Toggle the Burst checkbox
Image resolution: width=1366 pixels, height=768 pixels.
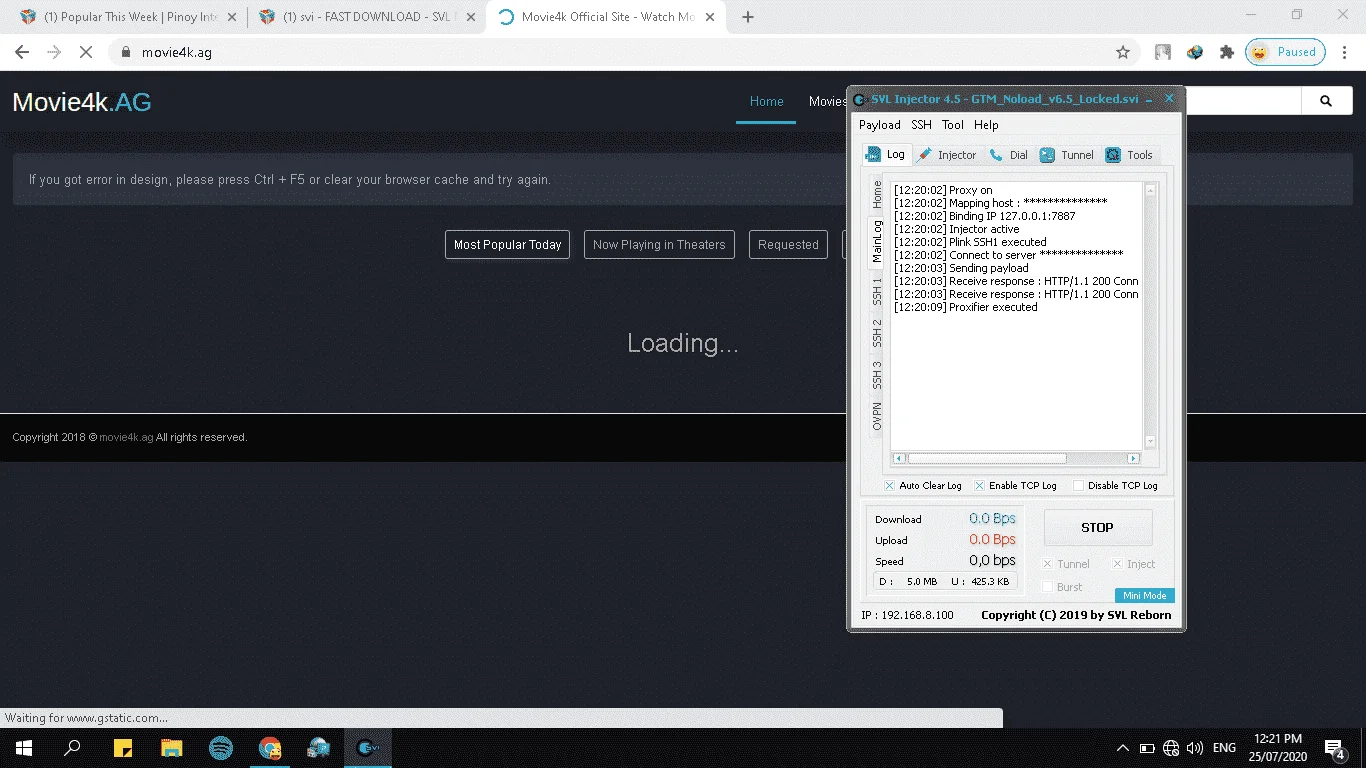tap(1048, 587)
